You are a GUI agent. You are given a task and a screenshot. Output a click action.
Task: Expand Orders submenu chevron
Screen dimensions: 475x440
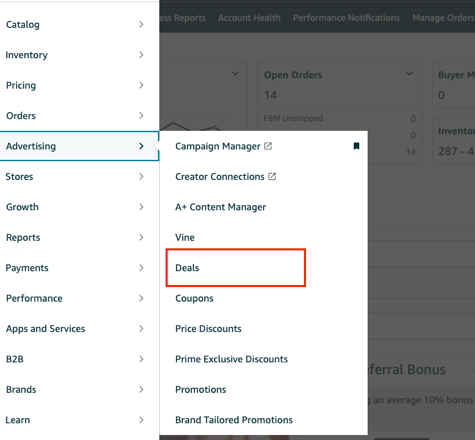[141, 116]
